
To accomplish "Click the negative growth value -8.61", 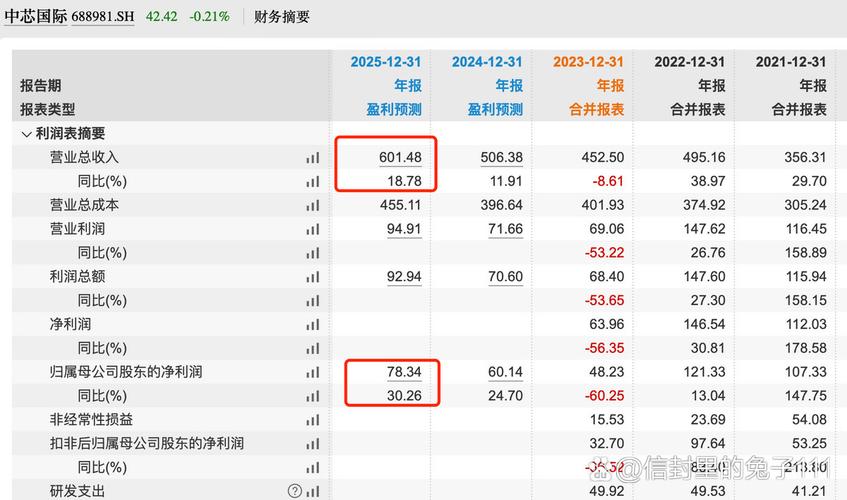I will tap(608, 181).
